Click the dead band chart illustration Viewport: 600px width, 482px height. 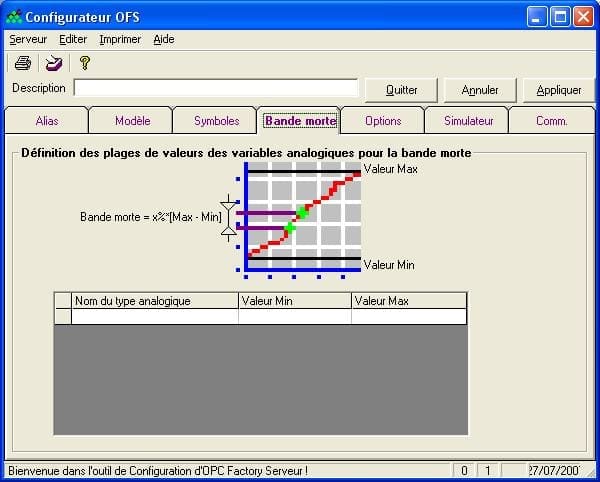pos(298,220)
